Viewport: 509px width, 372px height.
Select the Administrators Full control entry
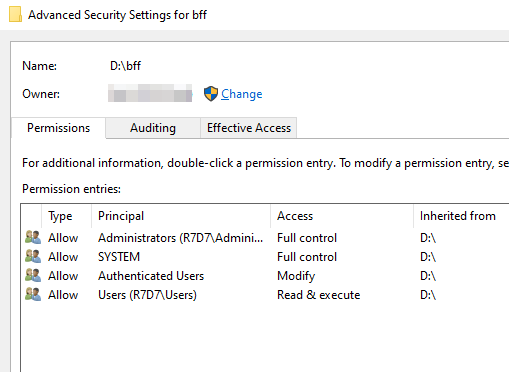pos(265,238)
